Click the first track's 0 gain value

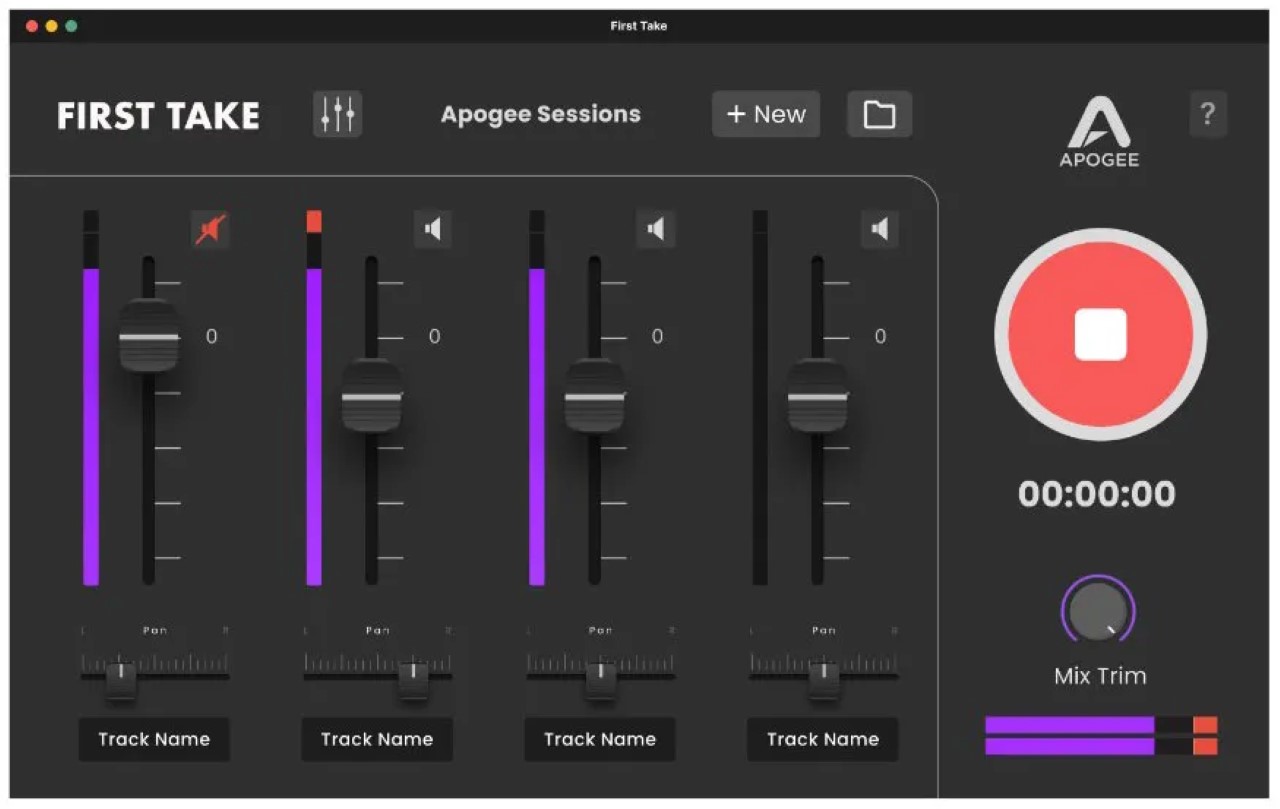point(211,336)
